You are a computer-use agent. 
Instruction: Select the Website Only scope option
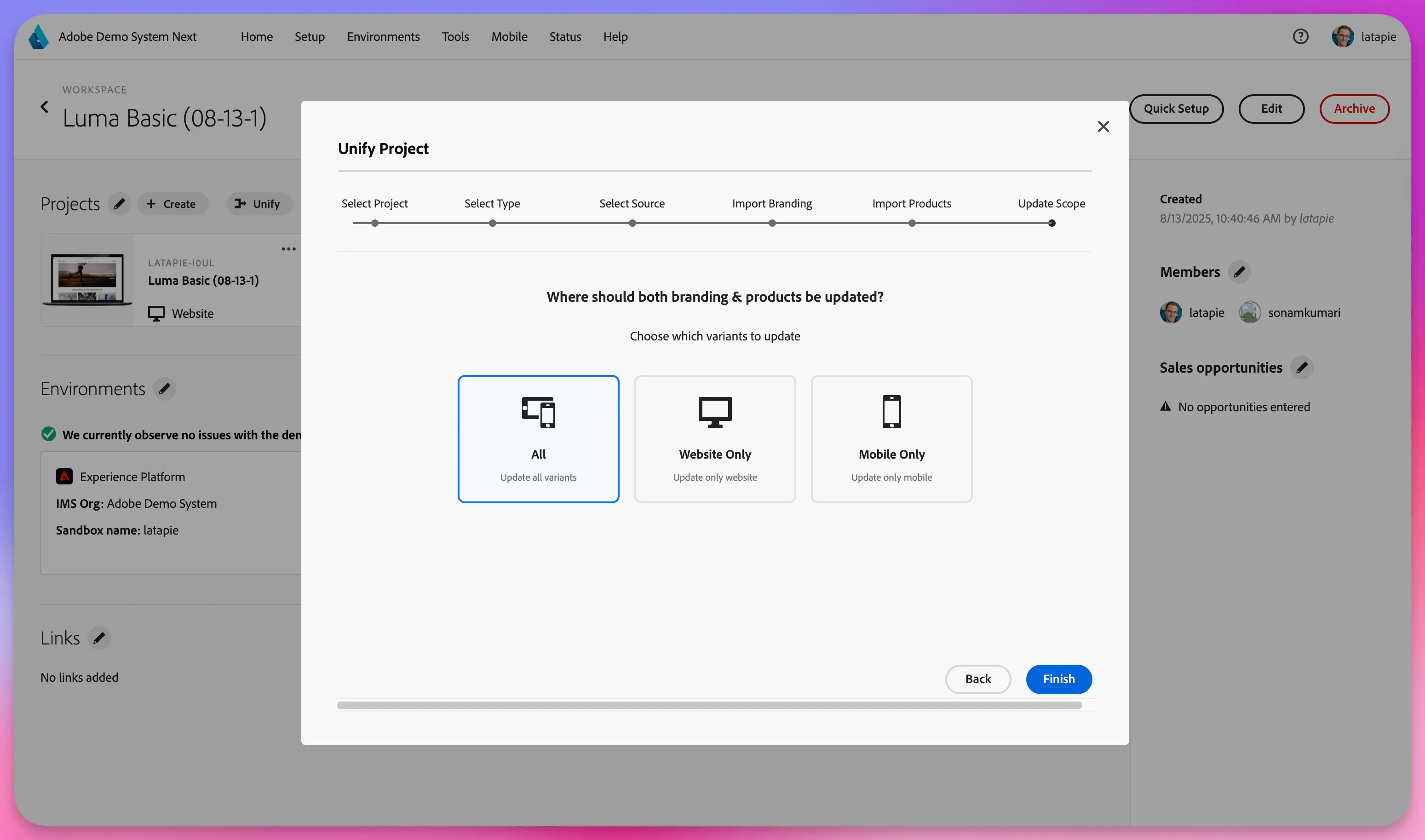tap(715, 439)
